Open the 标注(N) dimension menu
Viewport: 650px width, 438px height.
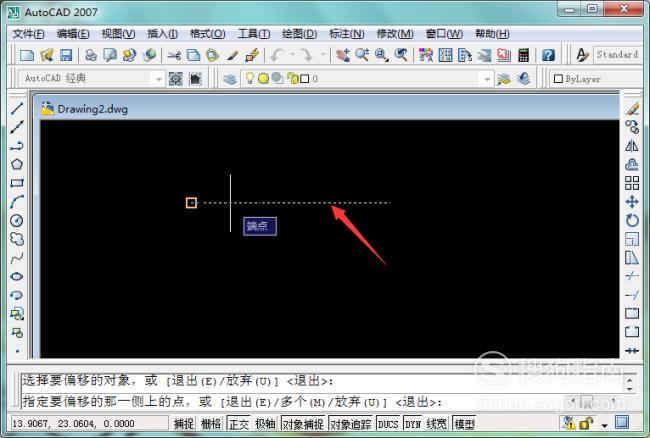tap(347, 34)
